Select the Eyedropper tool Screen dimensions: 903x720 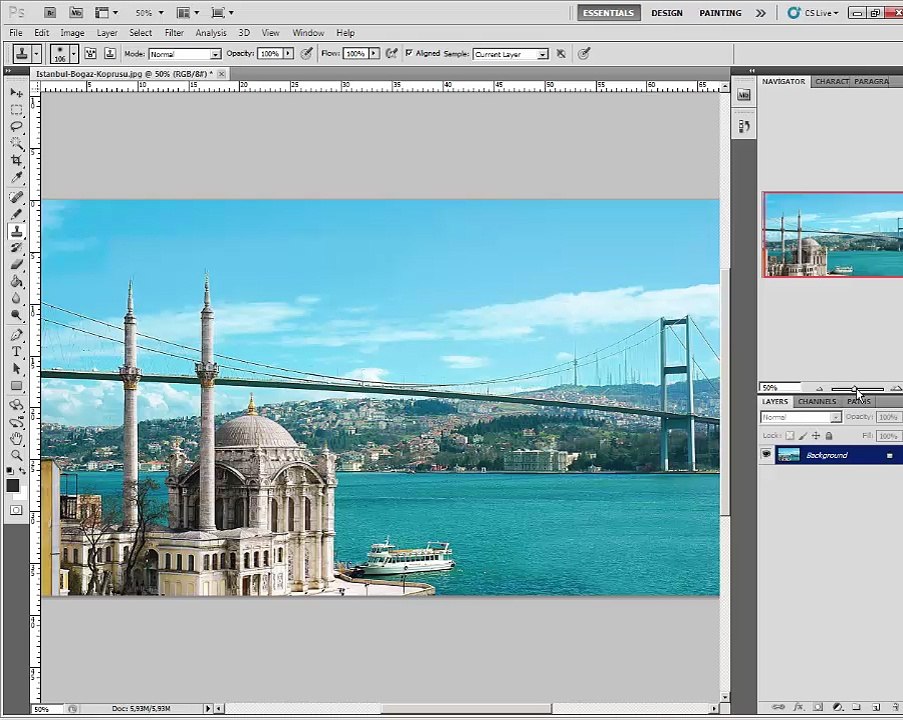(x=16, y=177)
